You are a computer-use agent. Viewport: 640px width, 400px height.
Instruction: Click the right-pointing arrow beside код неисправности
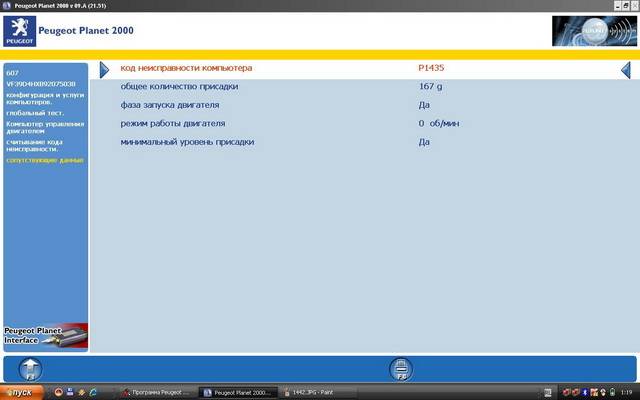tap(104, 70)
